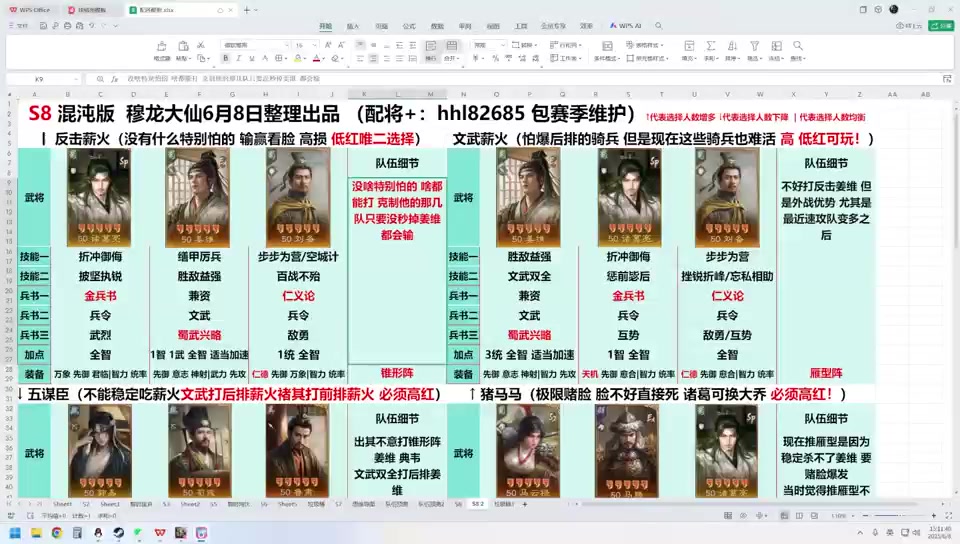Viewport: 960px width, 544px height.
Task: Click the Paste clipboard icon
Action: pos(182,46)
